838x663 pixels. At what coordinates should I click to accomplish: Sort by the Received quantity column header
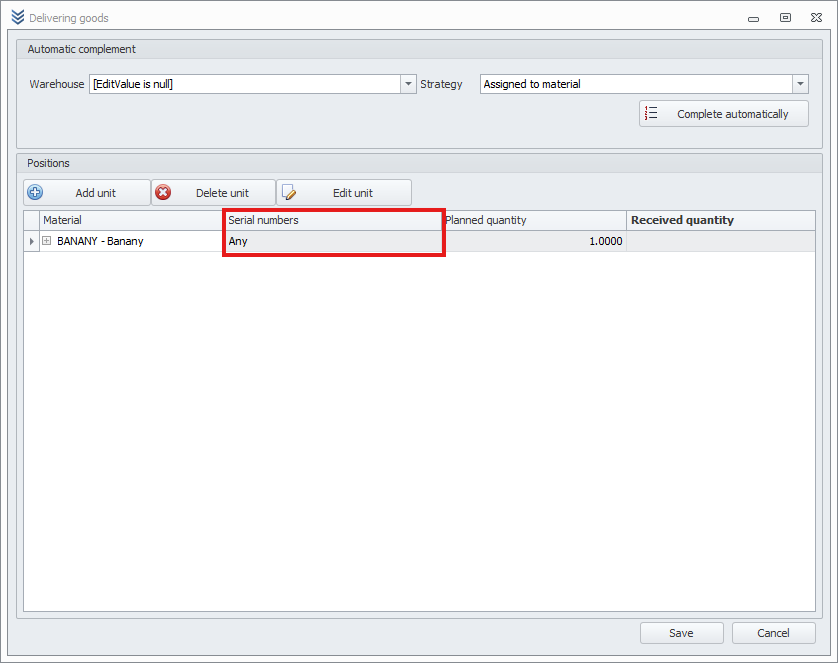pyautogui.click(x=721, y=220)
